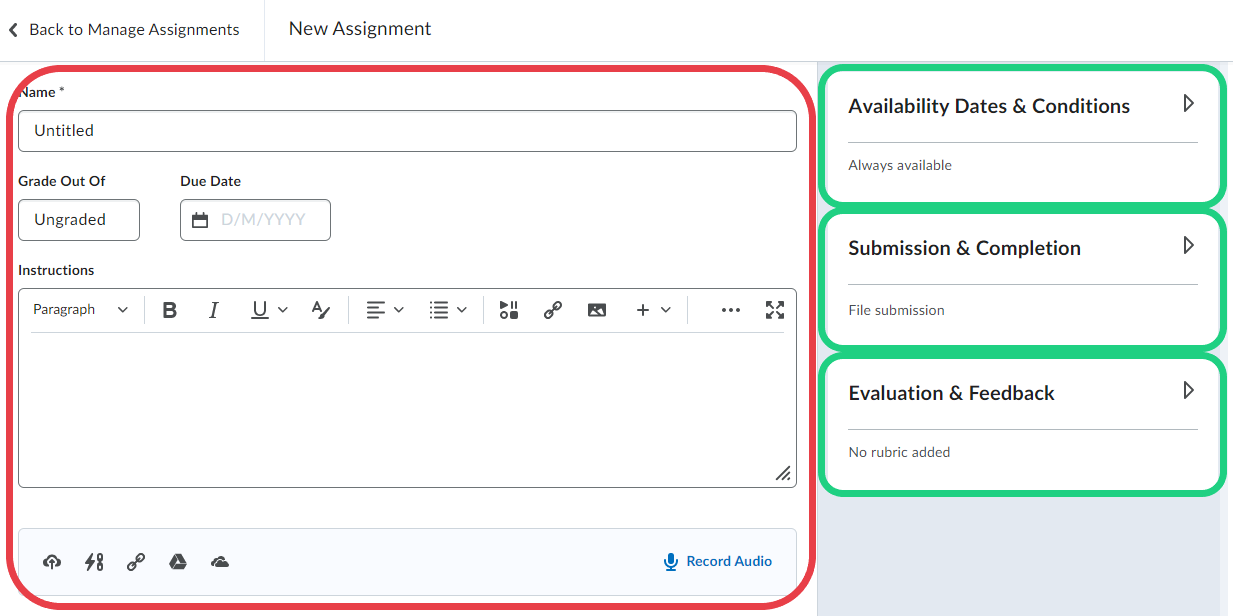Upload a file using the cloud upload icon
This screenshot has height=616, width=1233.
(x=52, y=562)
